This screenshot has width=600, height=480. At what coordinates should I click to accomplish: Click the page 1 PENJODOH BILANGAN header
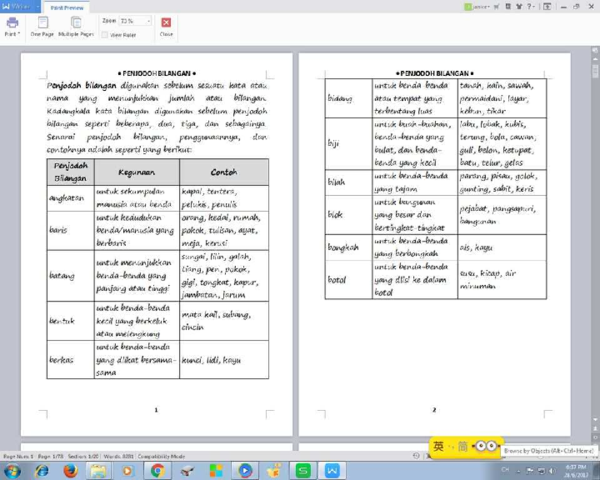[x=157, y=73]
